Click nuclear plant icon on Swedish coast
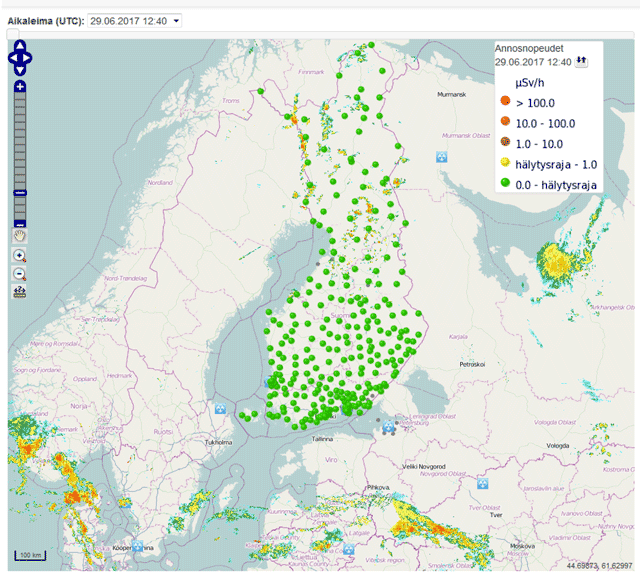Viewport: 640px width, 578px height. [x=218, y=408]
